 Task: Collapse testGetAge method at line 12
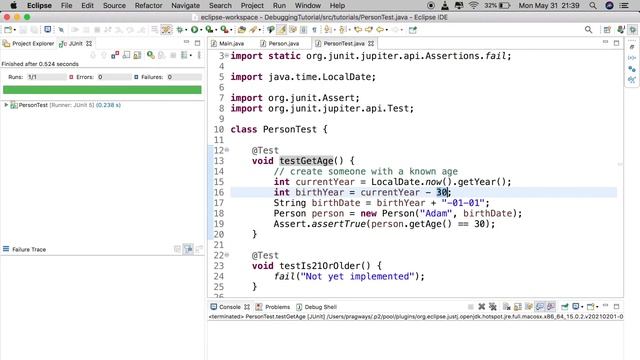pos(227,150)
